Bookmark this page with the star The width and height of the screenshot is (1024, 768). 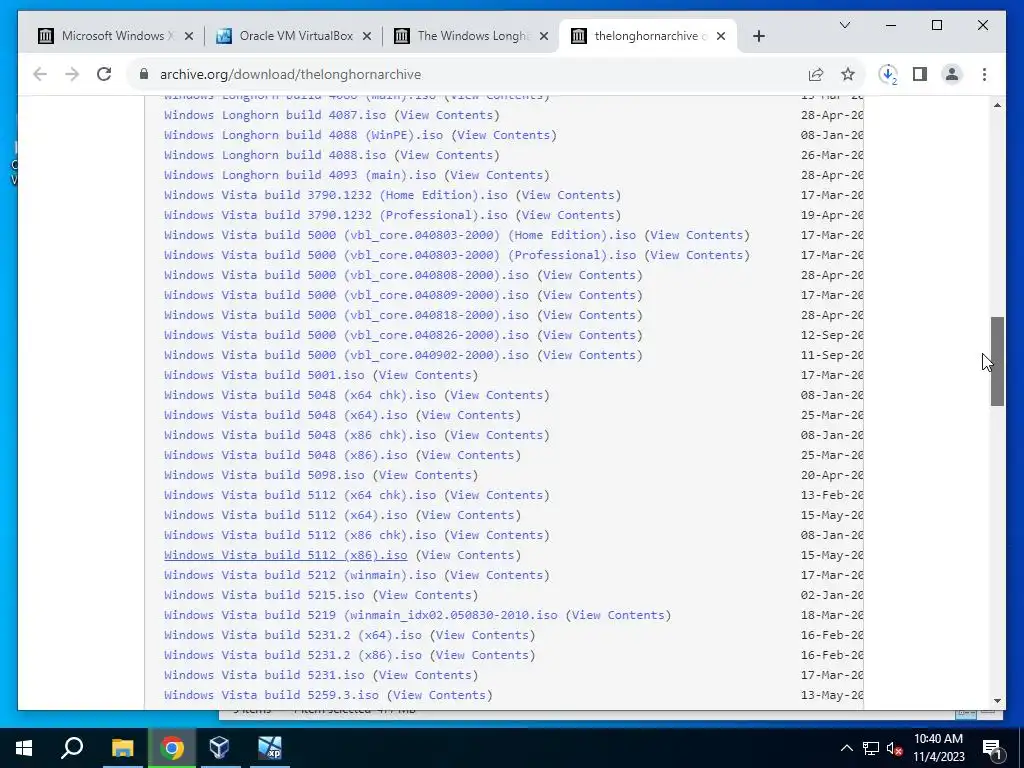[x=848, y=74]
